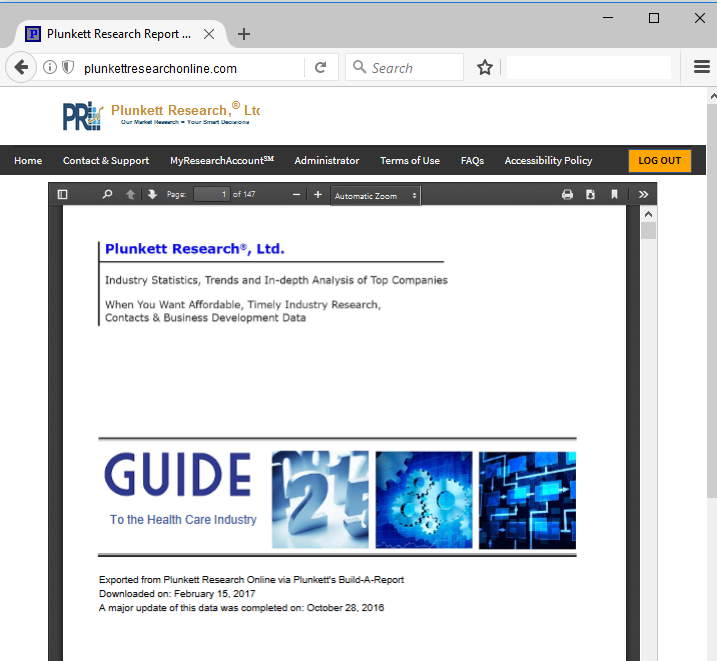717x661 pixels.
Task: Reload the current page
Action: point(321,68)
